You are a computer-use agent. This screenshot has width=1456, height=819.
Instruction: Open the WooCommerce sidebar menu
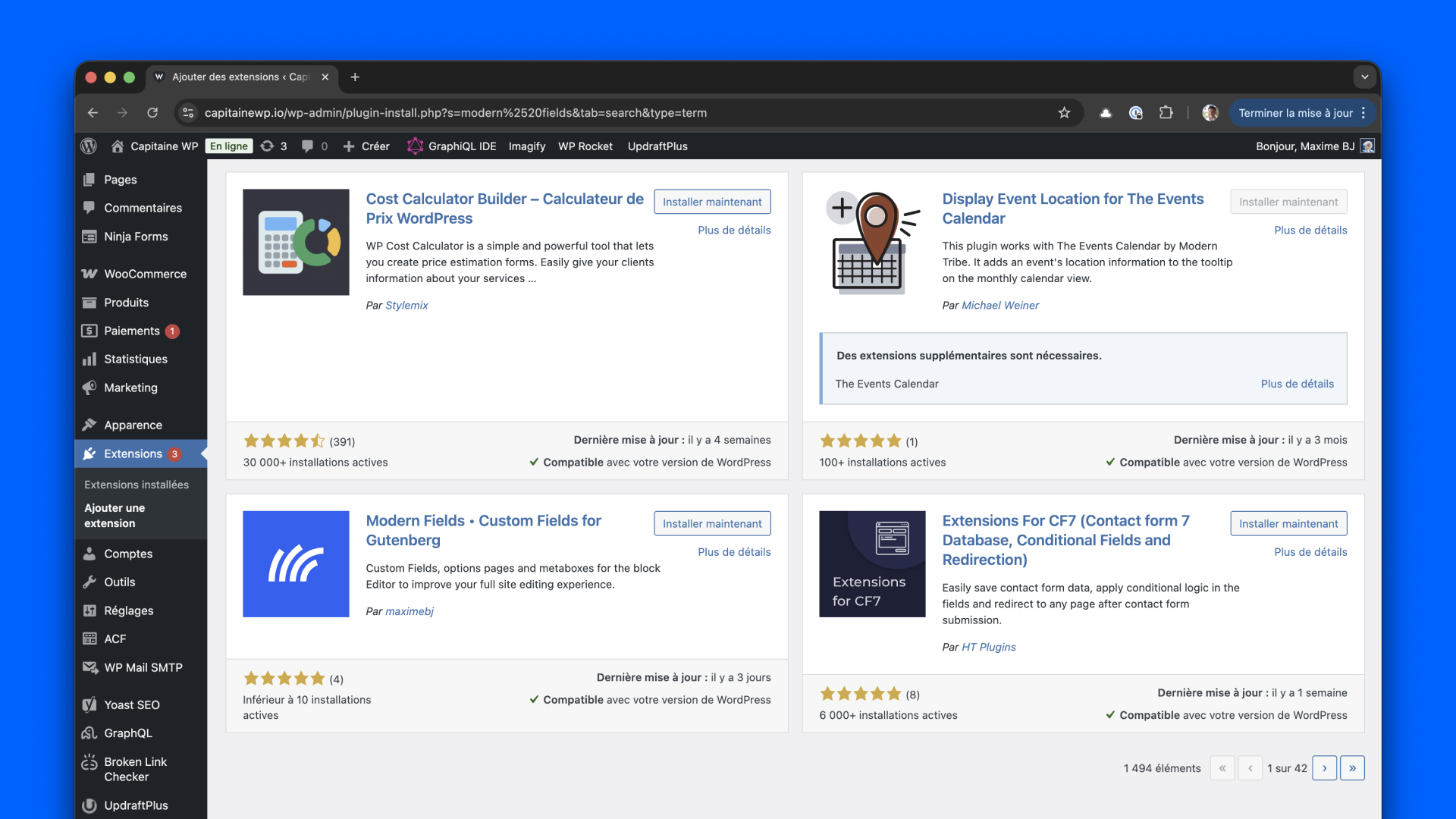pyautogui.click(x=145, y=274)
